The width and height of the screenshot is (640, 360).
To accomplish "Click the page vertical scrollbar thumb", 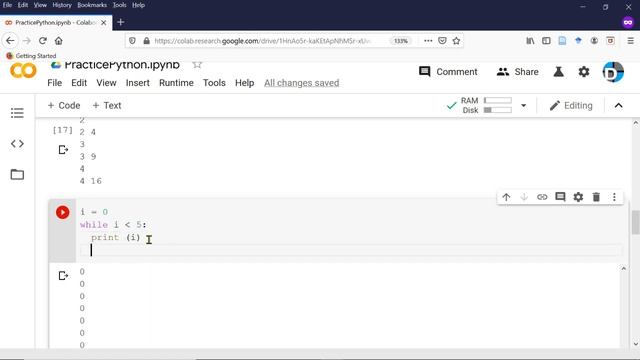I will pos(636,222).
